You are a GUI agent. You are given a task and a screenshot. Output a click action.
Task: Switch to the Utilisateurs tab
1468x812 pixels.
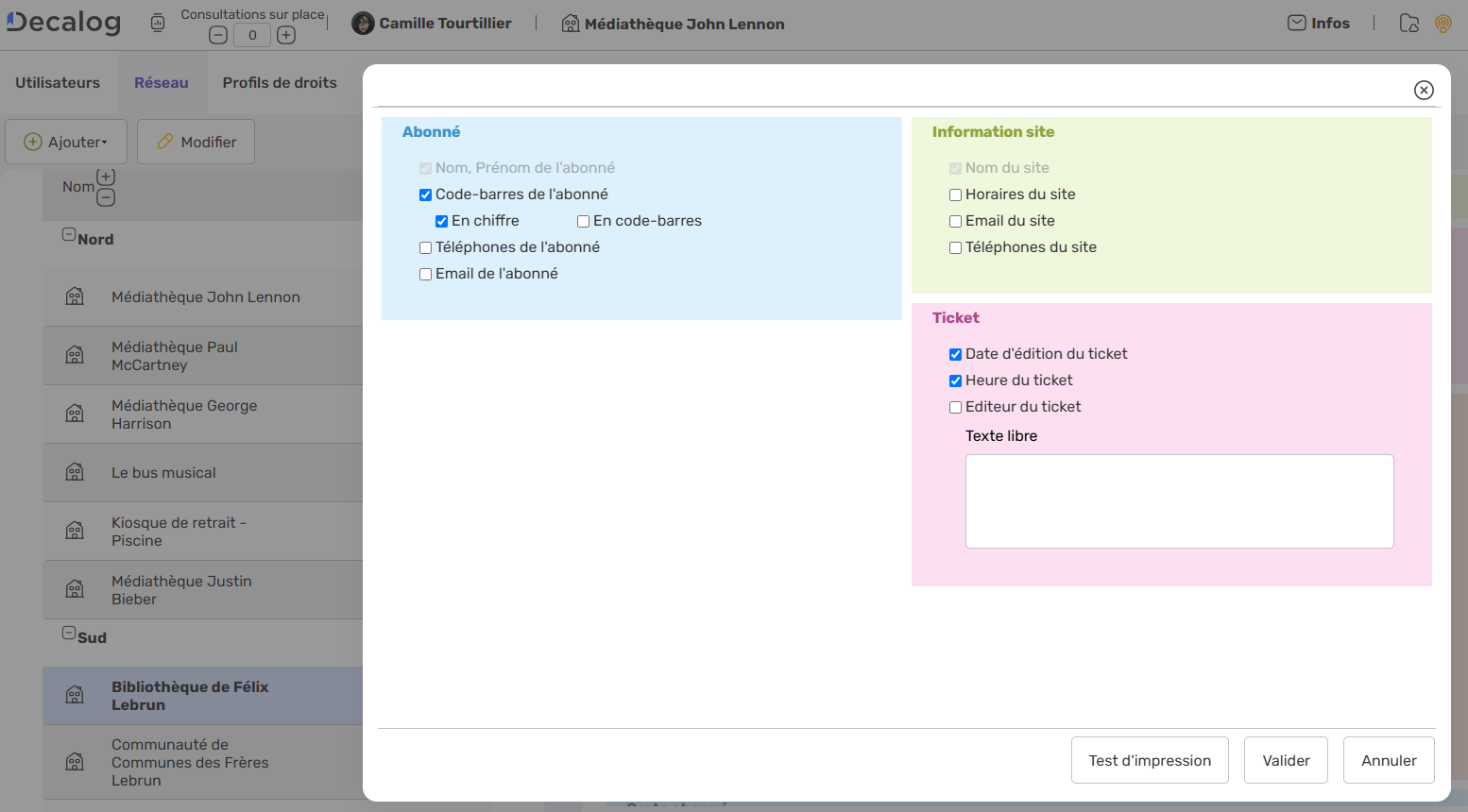point(58,83)
